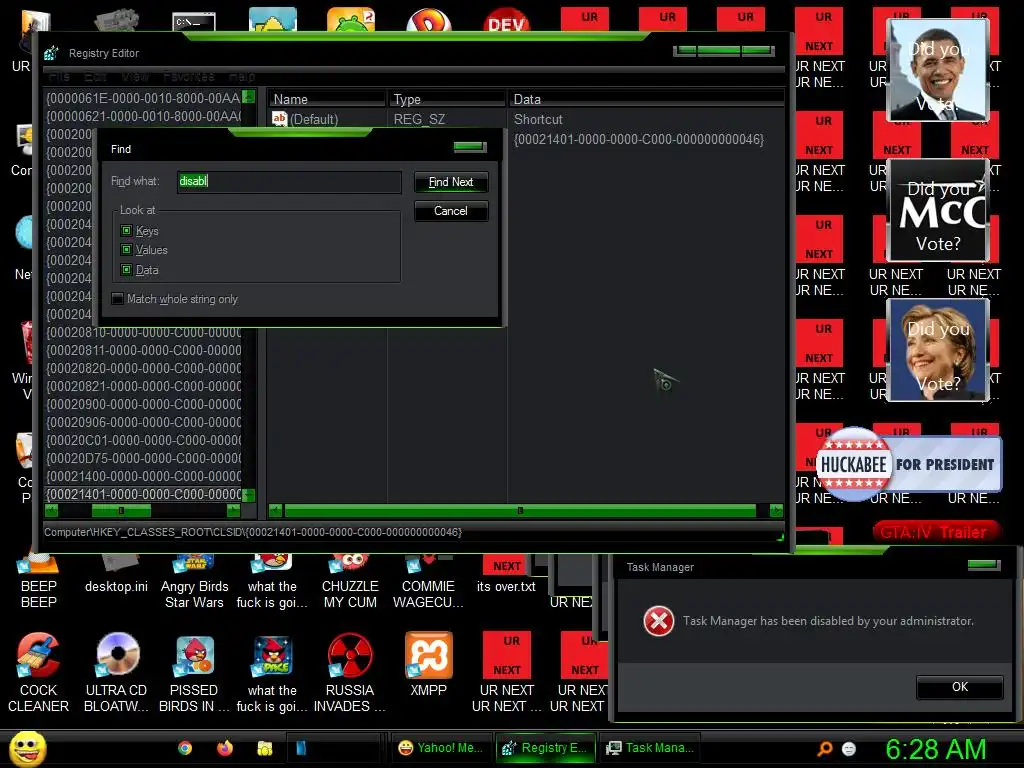Click OK in the Task Manager error dialog
Viewport: 1024px width, 768px height.
959,687
